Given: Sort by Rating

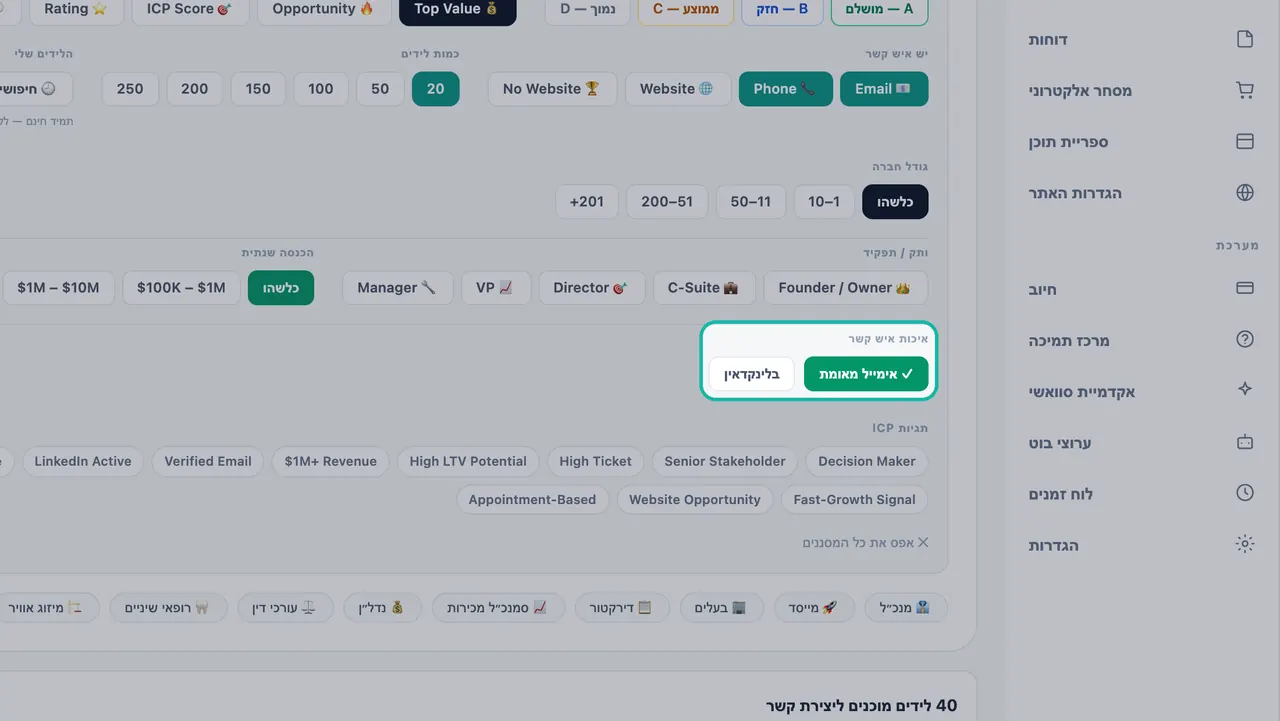Looking at the screenshot, I should click(x=76, y=9).
